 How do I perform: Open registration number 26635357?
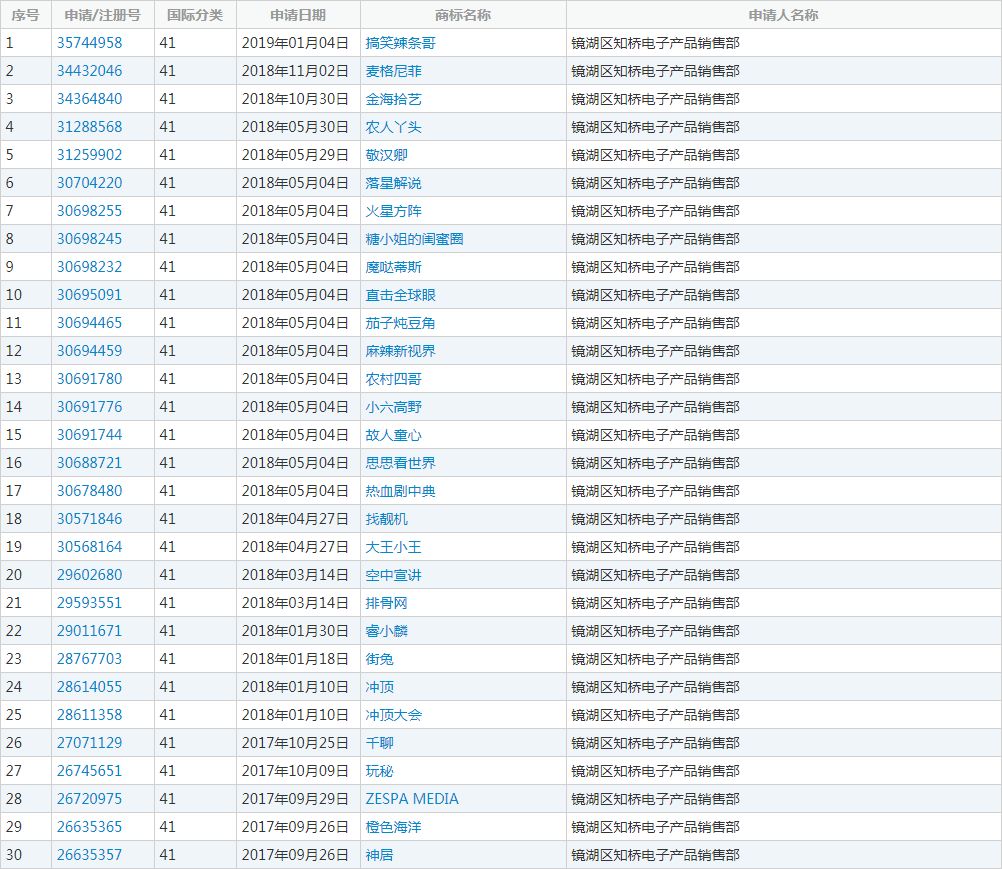pos(89,855)
